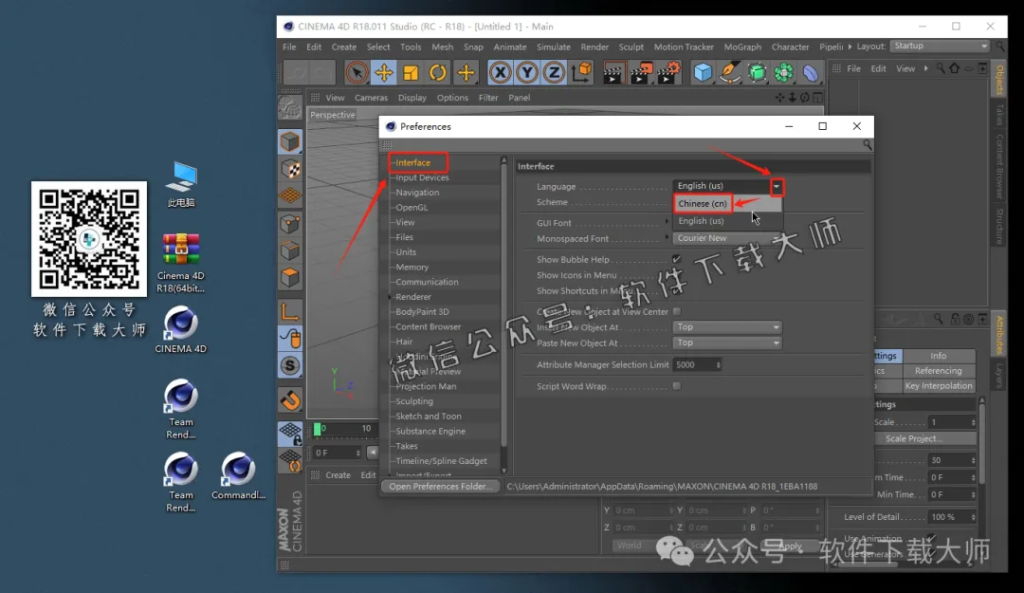Select the Scale tool

[x=409, y=72]
